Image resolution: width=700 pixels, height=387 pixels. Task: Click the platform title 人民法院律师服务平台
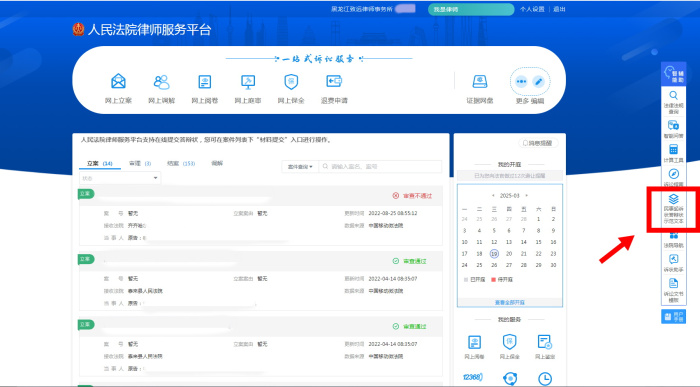point(150,30)
